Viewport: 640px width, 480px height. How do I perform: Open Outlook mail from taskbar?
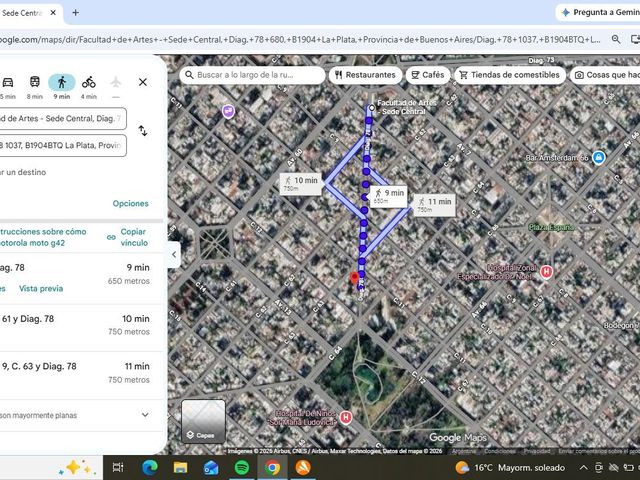point(211,468)
